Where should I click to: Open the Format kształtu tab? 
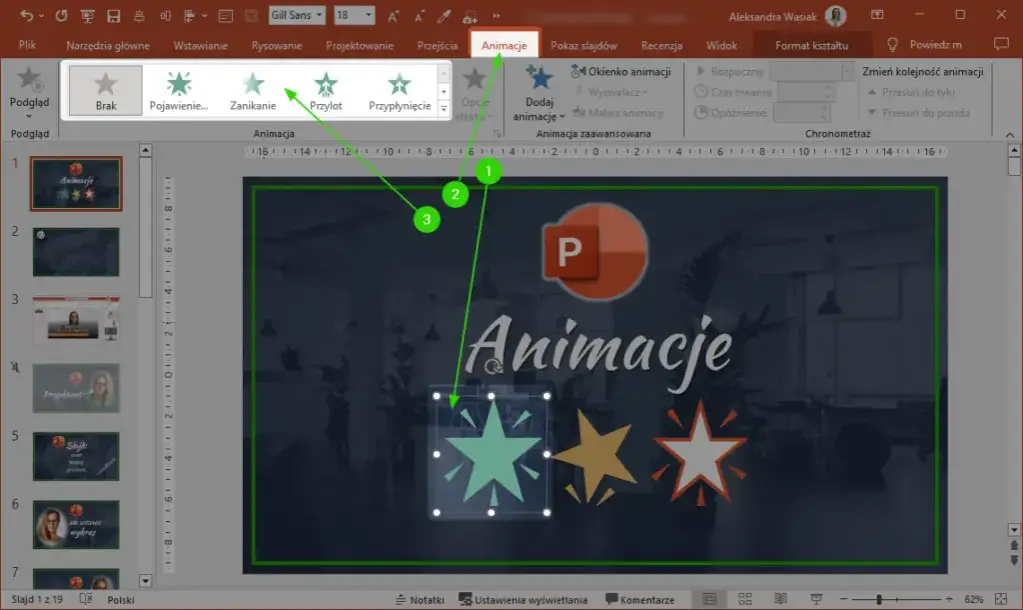[814, 44]
